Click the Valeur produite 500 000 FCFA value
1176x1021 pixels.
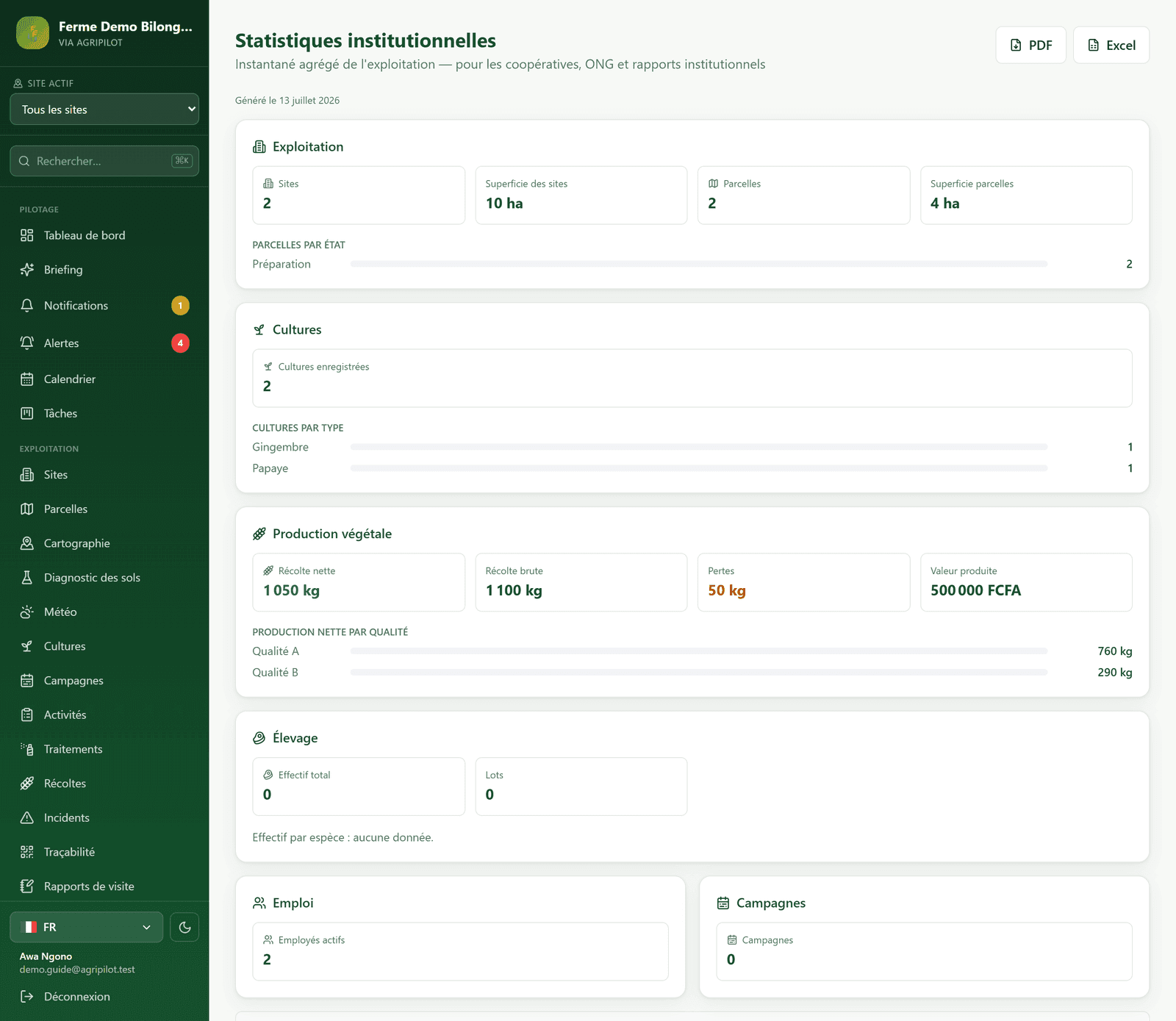[975, 590]
